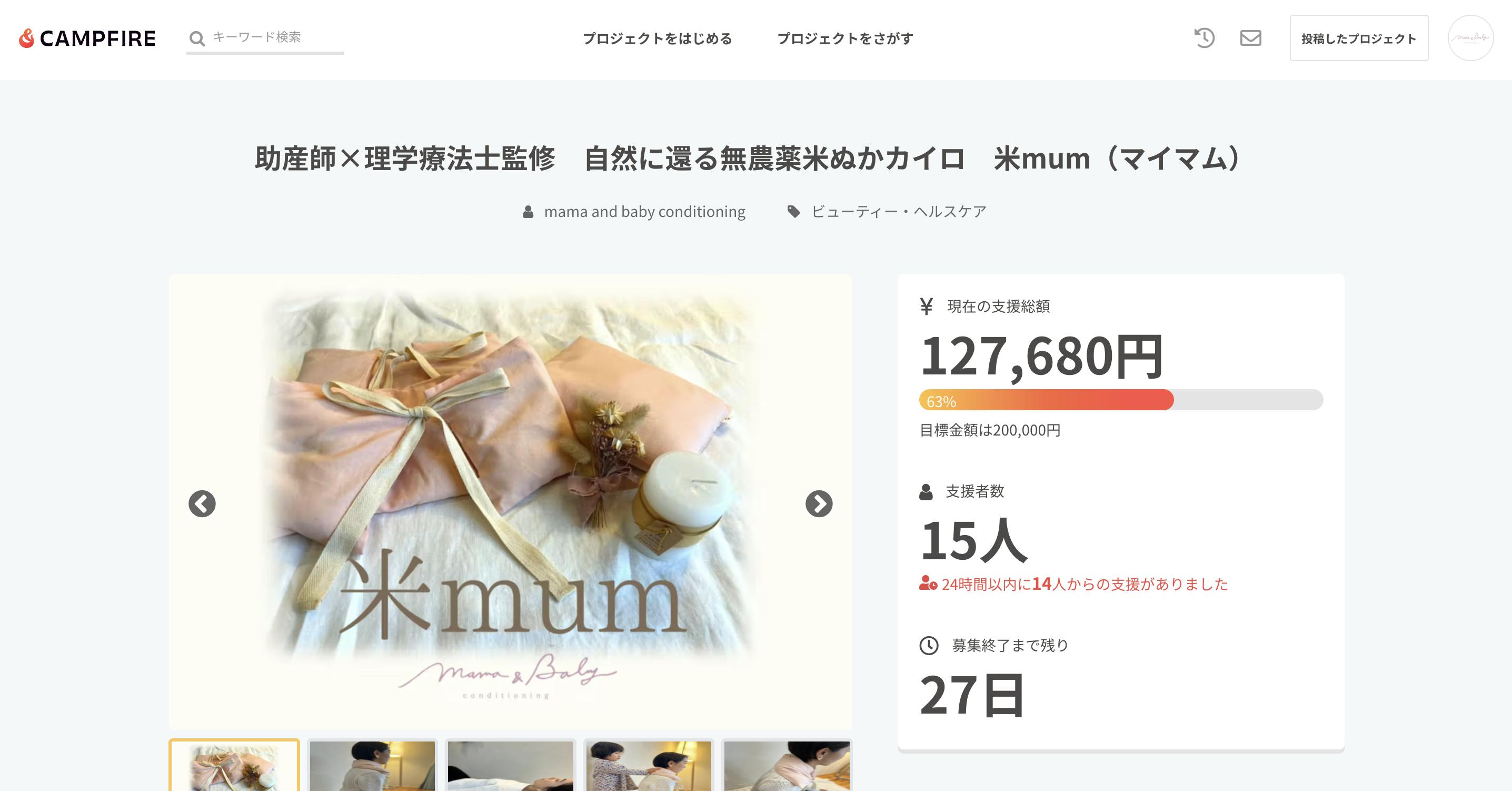Click the search magnifier icon
This screenshot has width=1512, height=791.
pyautogui.click(x=196, y=39)
